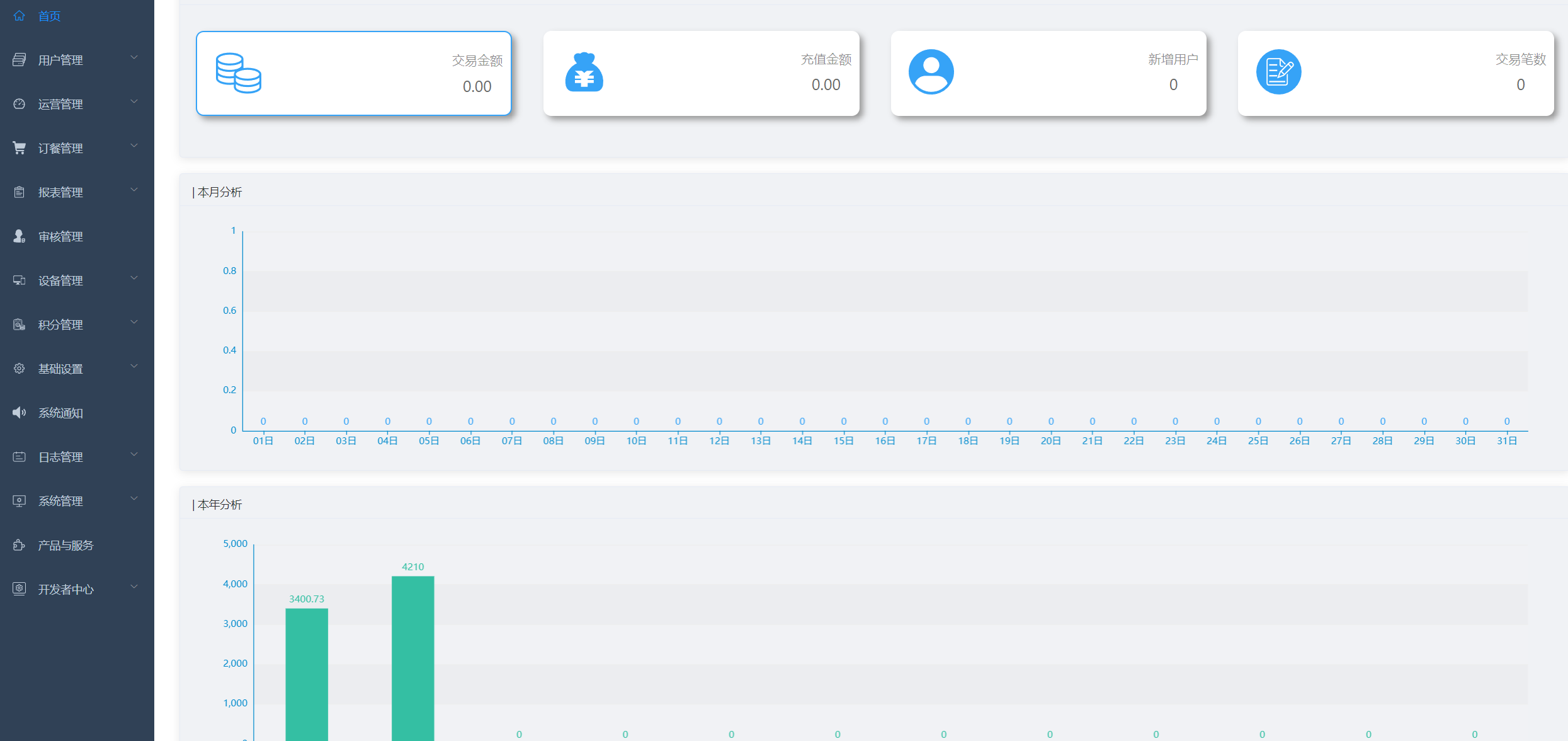The width and height of the screenshot is (1568, 741).
Task: Click the 4210 bar in 本年分析
Action: (x=413, y=658)
